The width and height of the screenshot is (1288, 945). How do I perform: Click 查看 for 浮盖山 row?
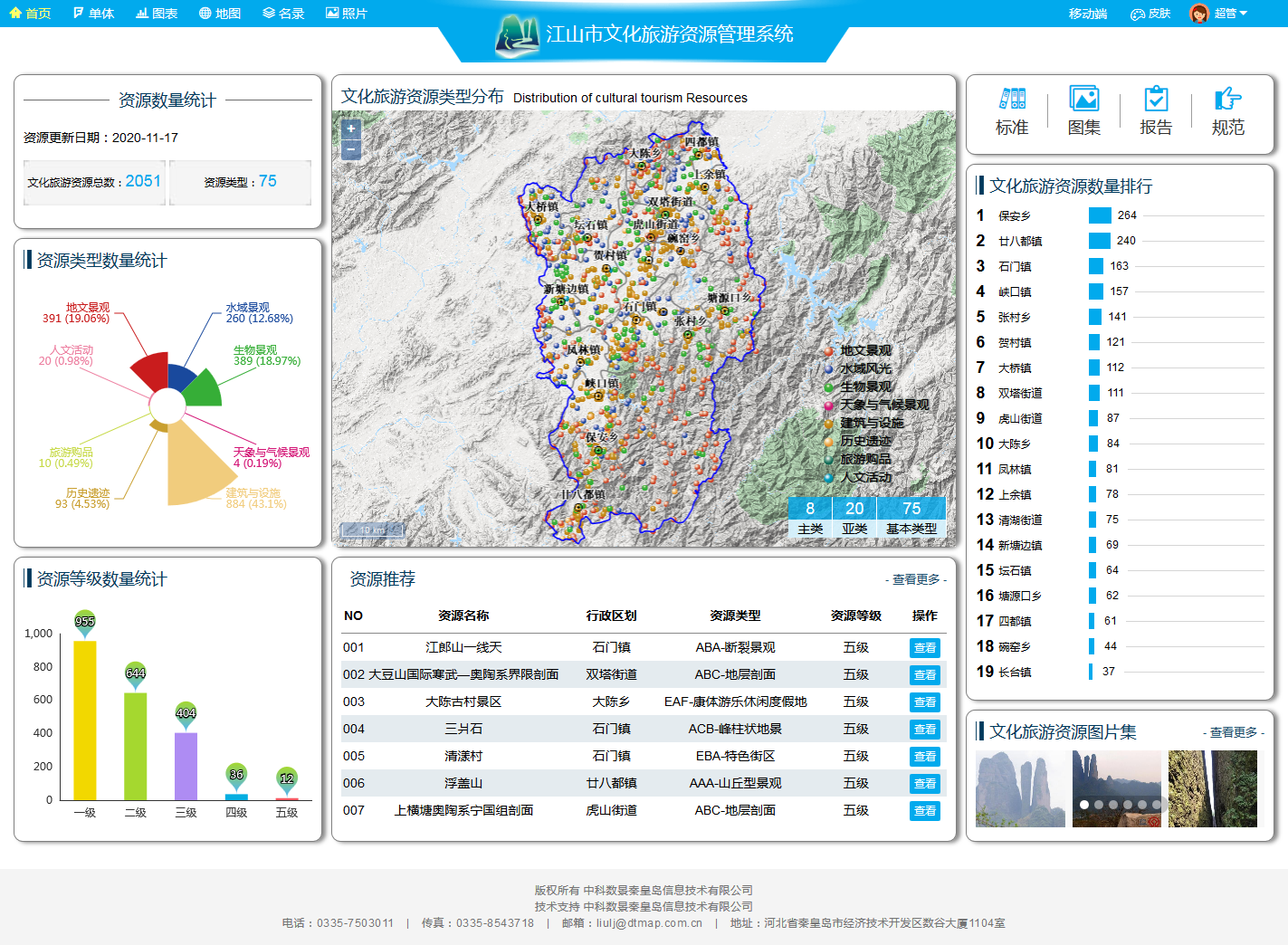[924, 784]
